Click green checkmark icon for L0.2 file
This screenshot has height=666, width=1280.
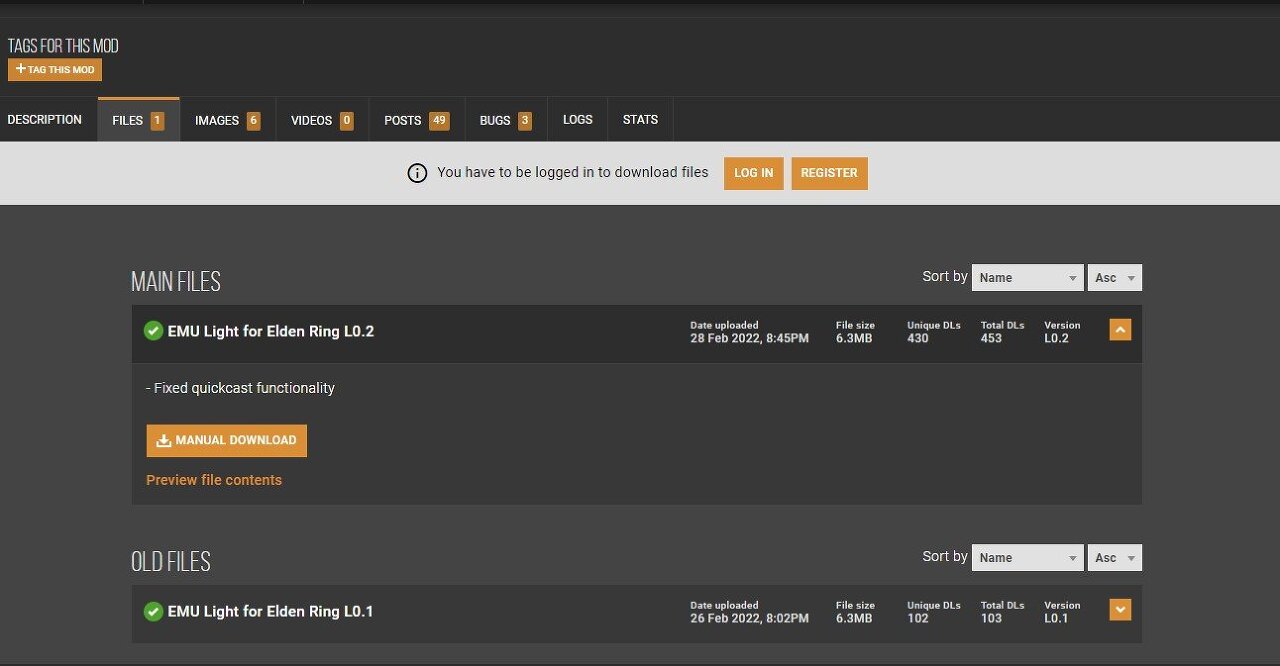pos(153,331)
